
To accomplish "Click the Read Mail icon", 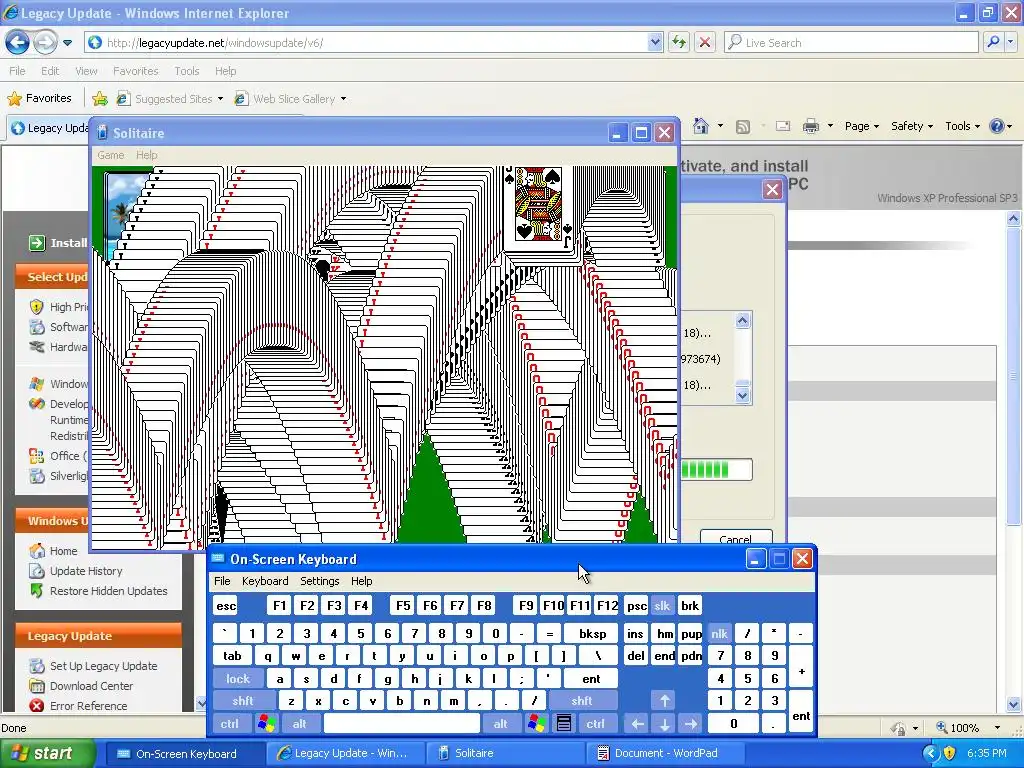I will click(783, 127).
